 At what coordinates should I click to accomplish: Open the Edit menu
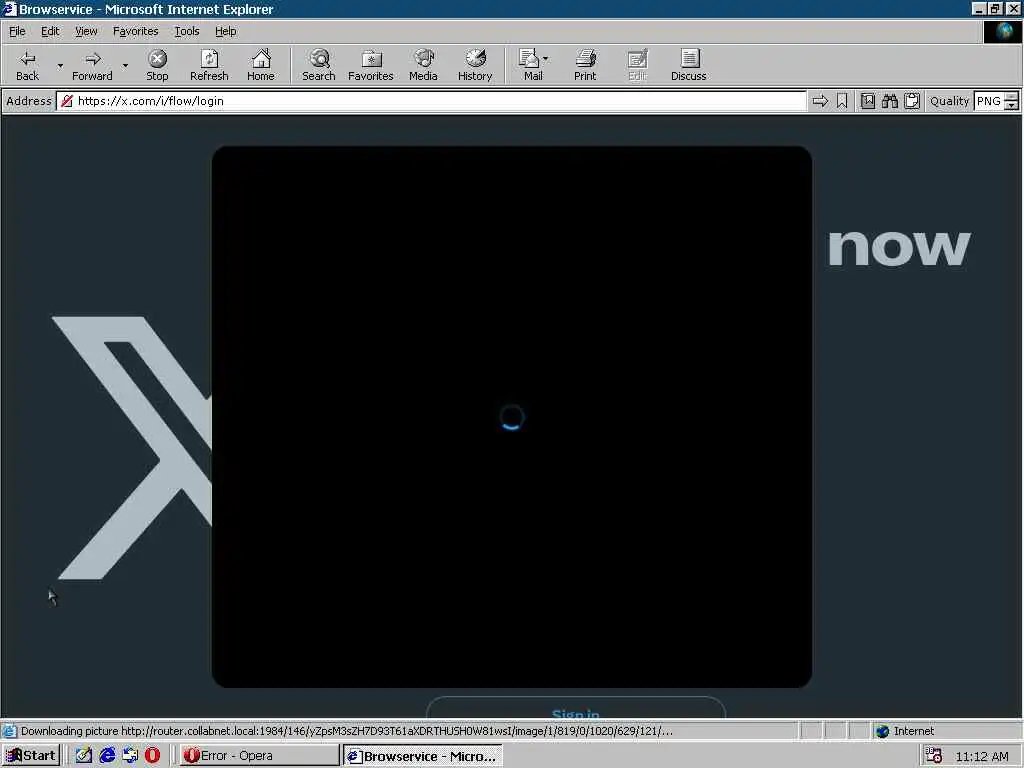[50, 31]
